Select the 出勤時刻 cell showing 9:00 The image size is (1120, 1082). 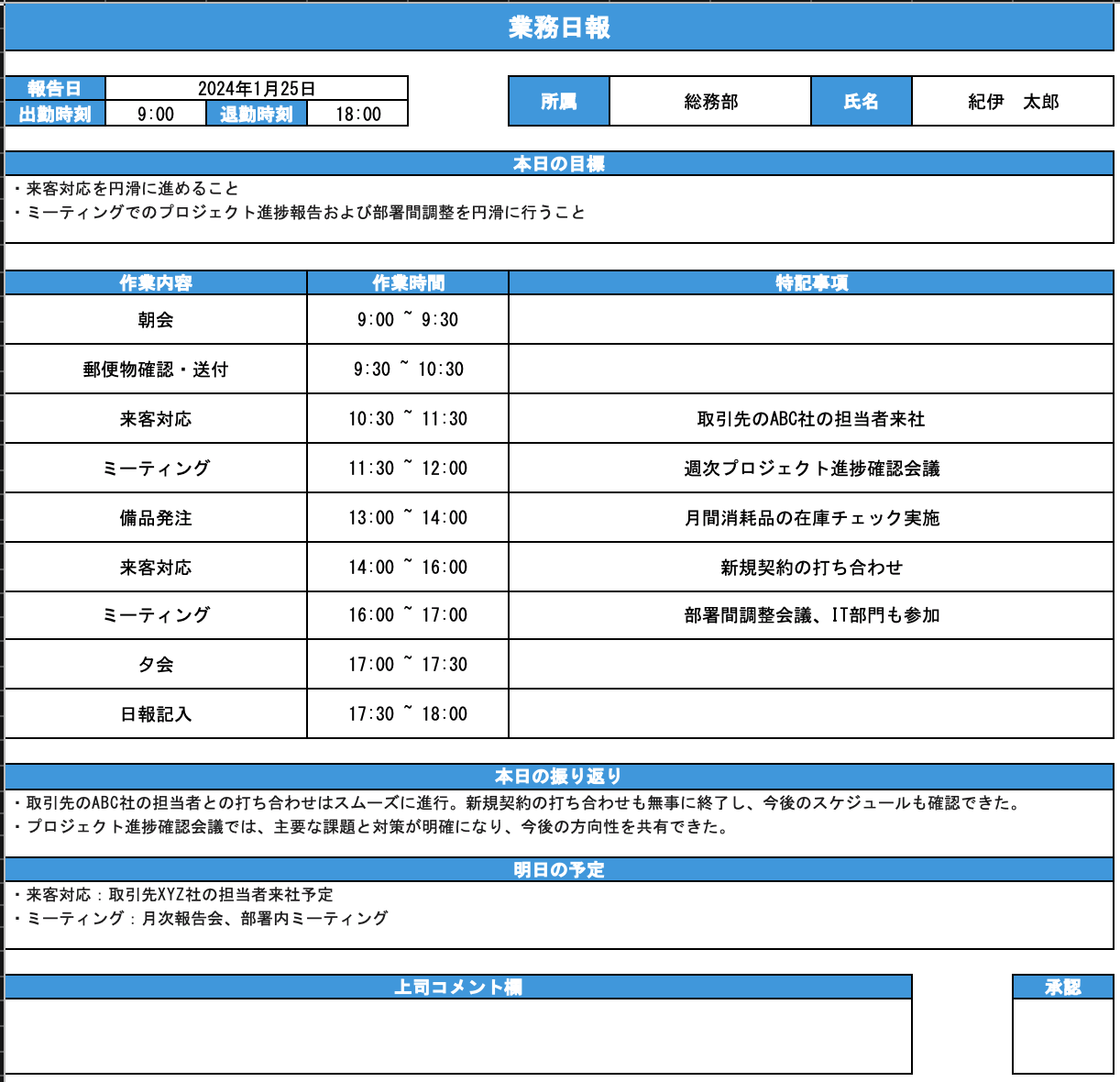point(157,113)
